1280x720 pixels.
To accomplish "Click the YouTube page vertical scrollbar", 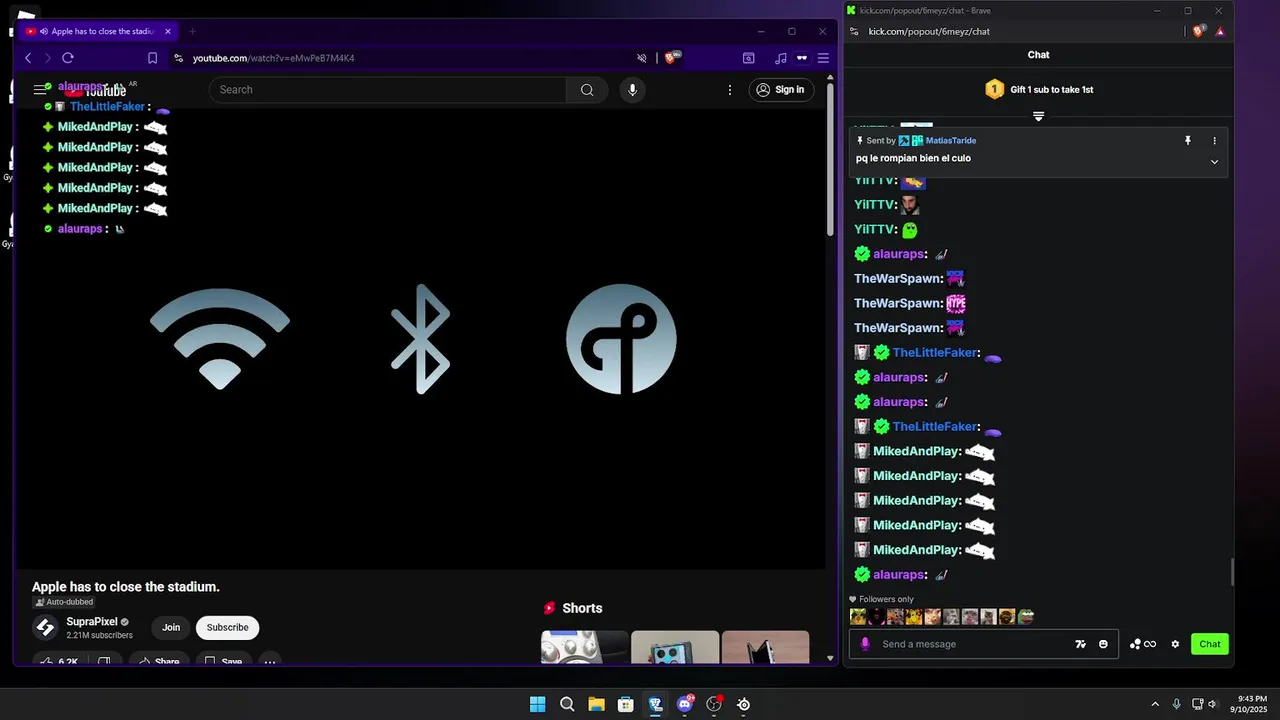I will pos(830,160).
